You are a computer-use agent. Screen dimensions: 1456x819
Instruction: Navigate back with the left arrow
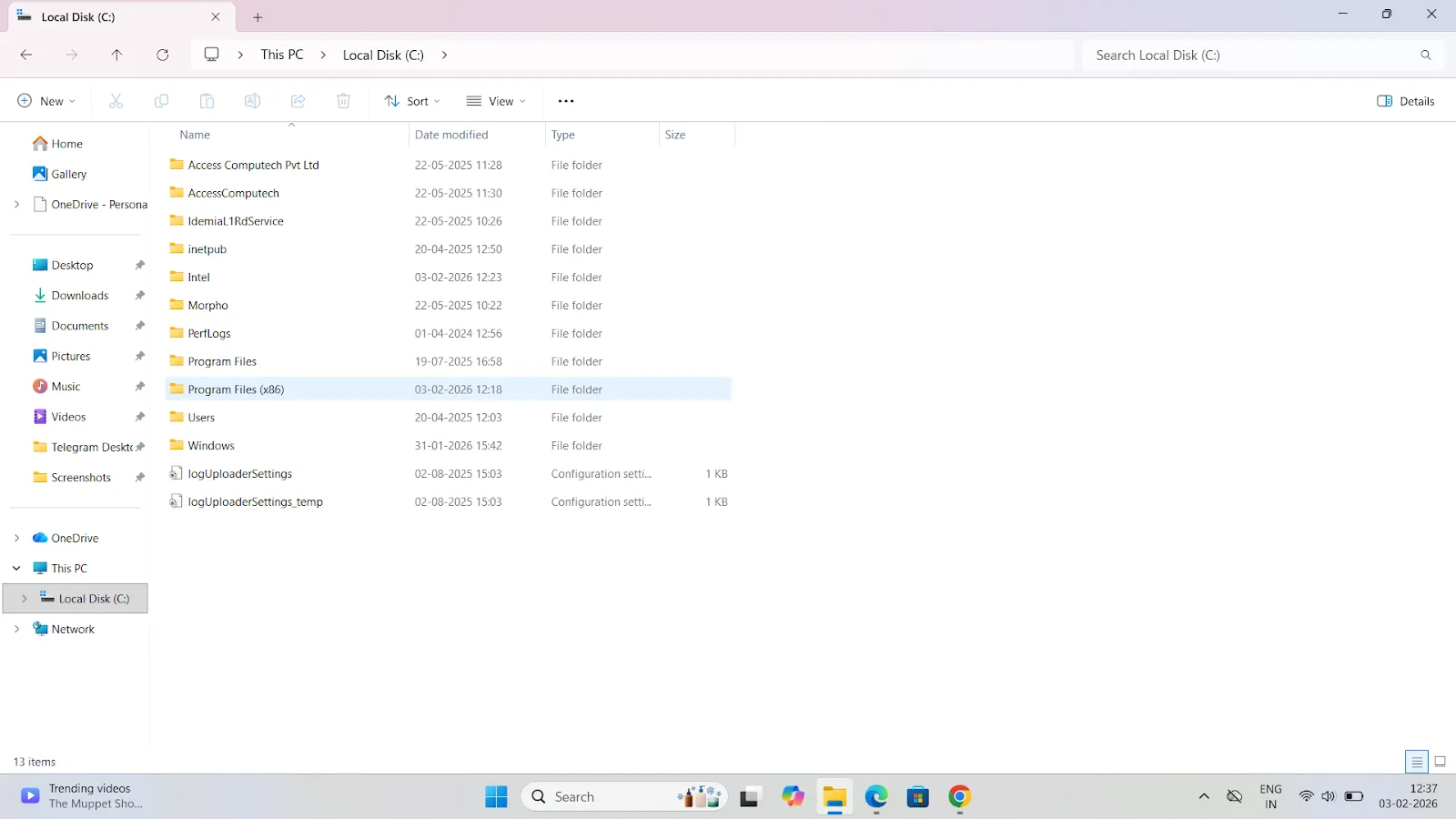[x=26, y=55]
